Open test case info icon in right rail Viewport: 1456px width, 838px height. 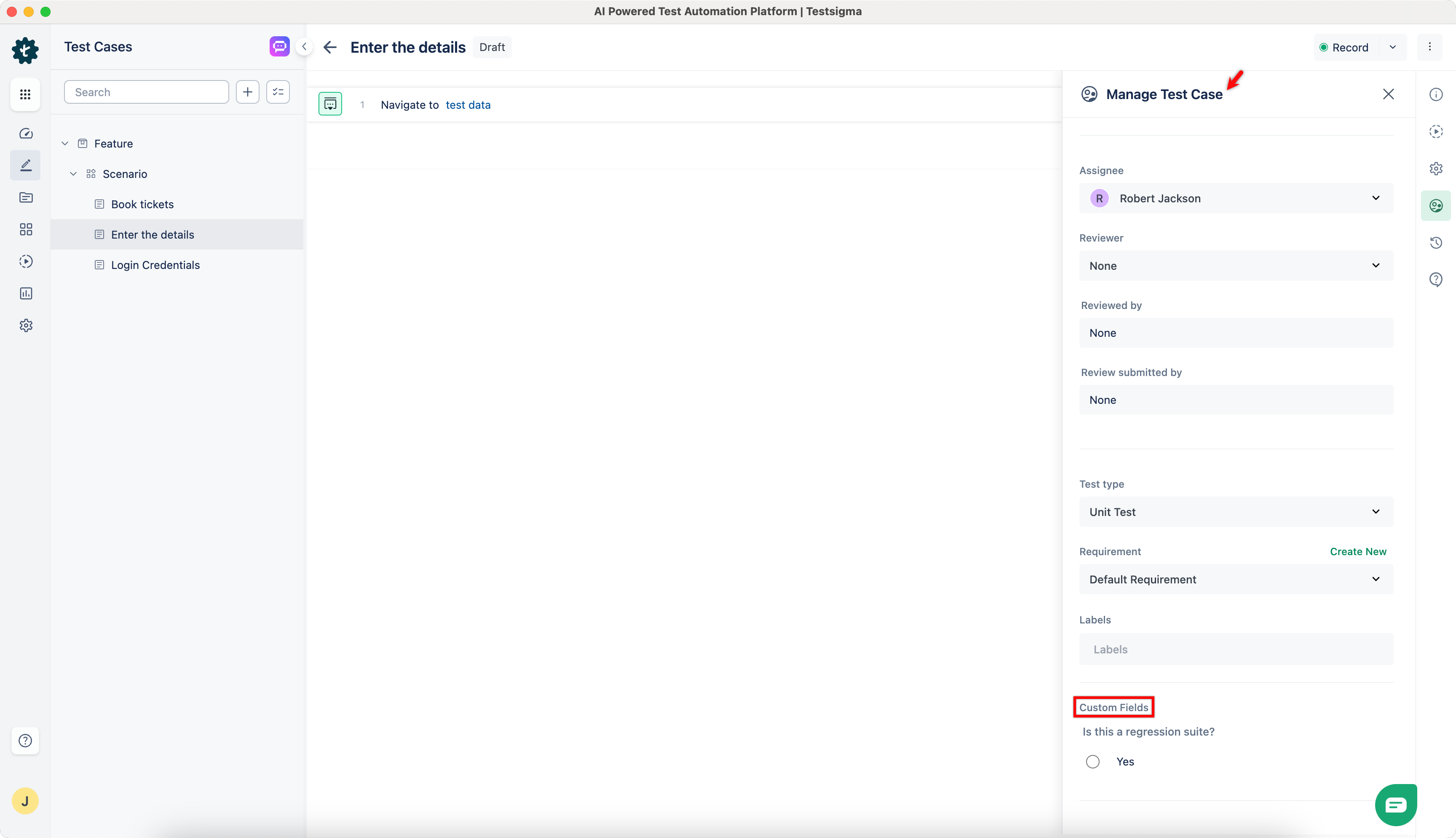(x=1436, y=94)
